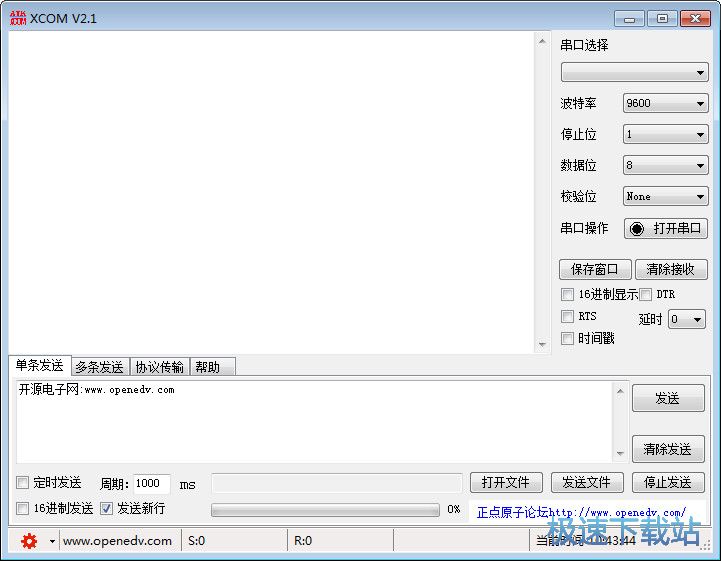Viewport: 721px width, 561px height.
Task: Uncheck the 发送新行 checkbox
Action: [x=107, y=508]
